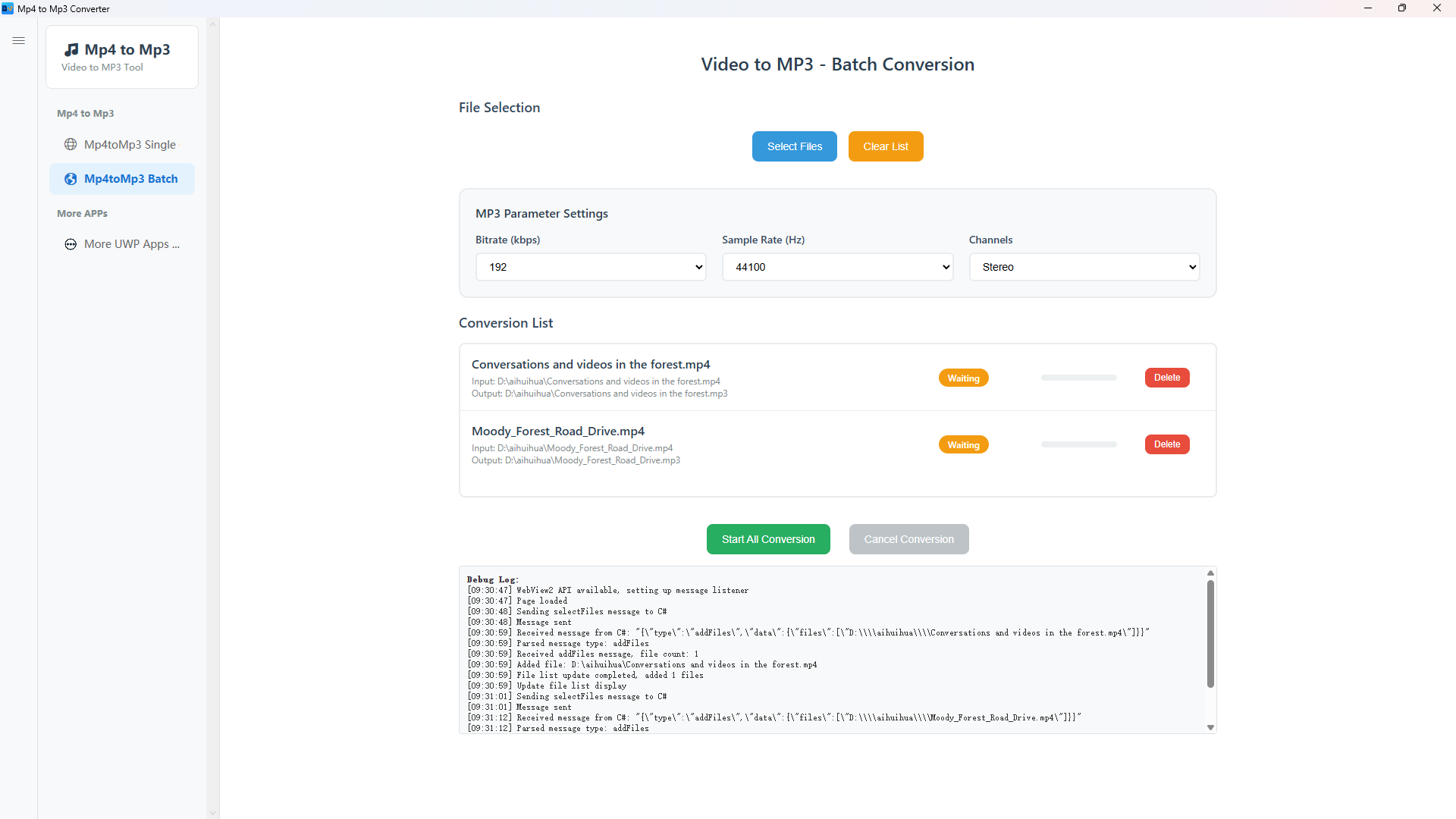Change the Sample Rate selection
The width and height of the screenshot is (1456, 819).
837,266
